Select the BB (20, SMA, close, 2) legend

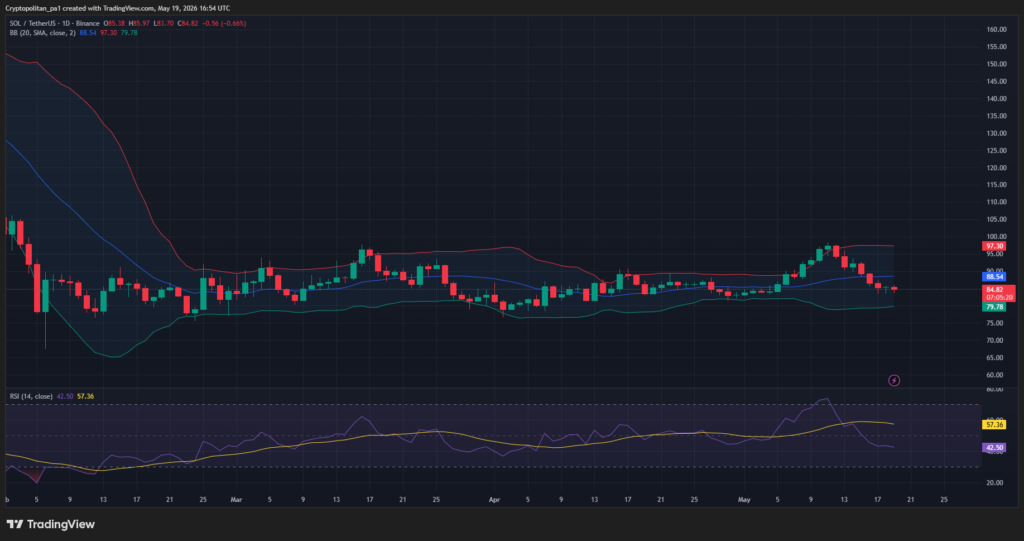[x=42, y=33]
